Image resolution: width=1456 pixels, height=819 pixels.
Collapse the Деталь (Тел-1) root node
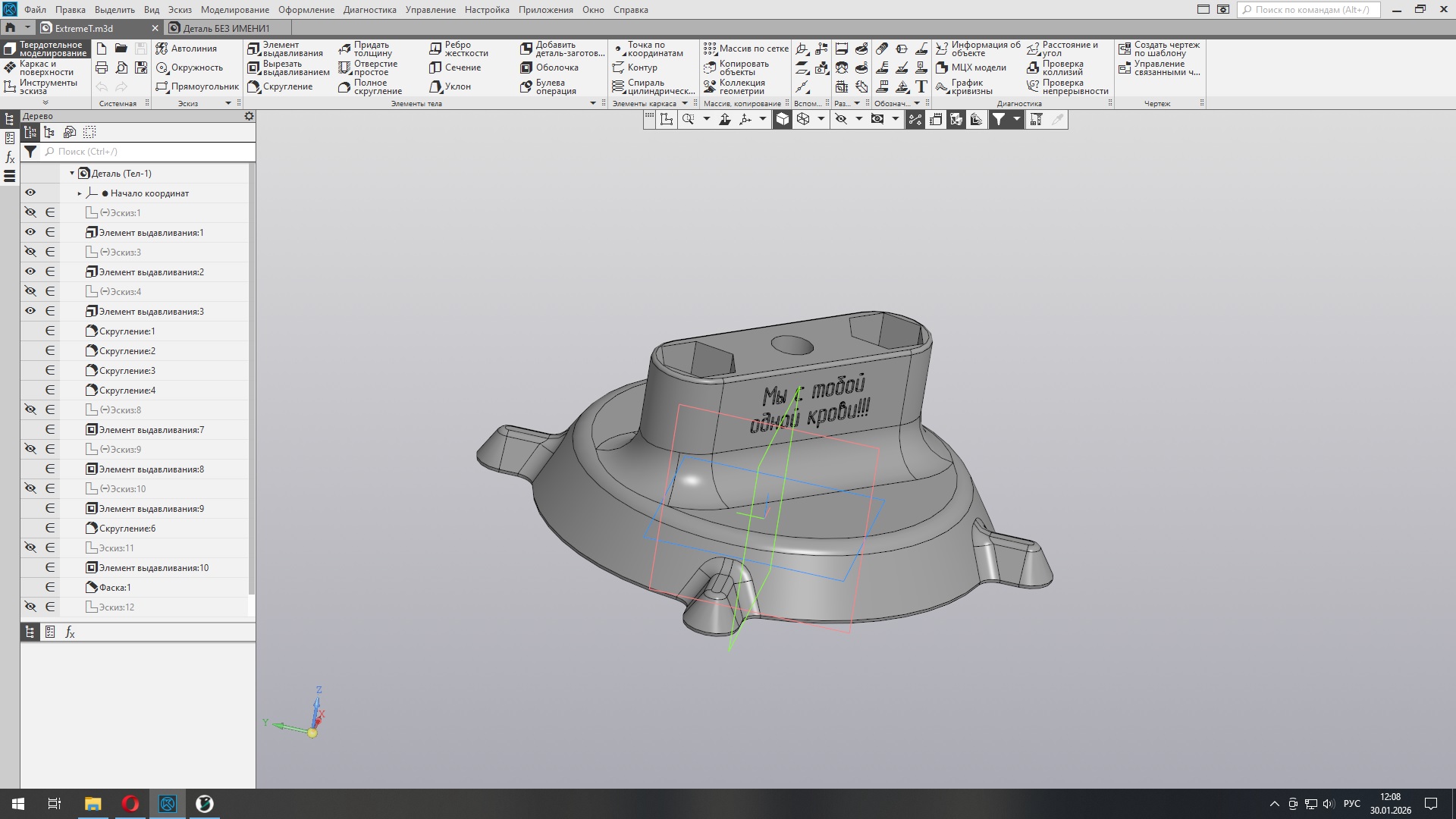(72, 174)
